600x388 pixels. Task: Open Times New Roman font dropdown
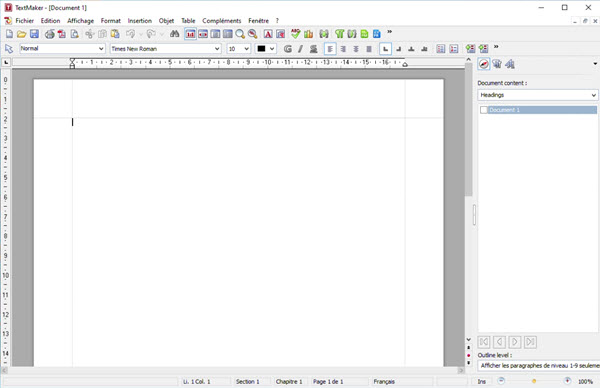166,49
